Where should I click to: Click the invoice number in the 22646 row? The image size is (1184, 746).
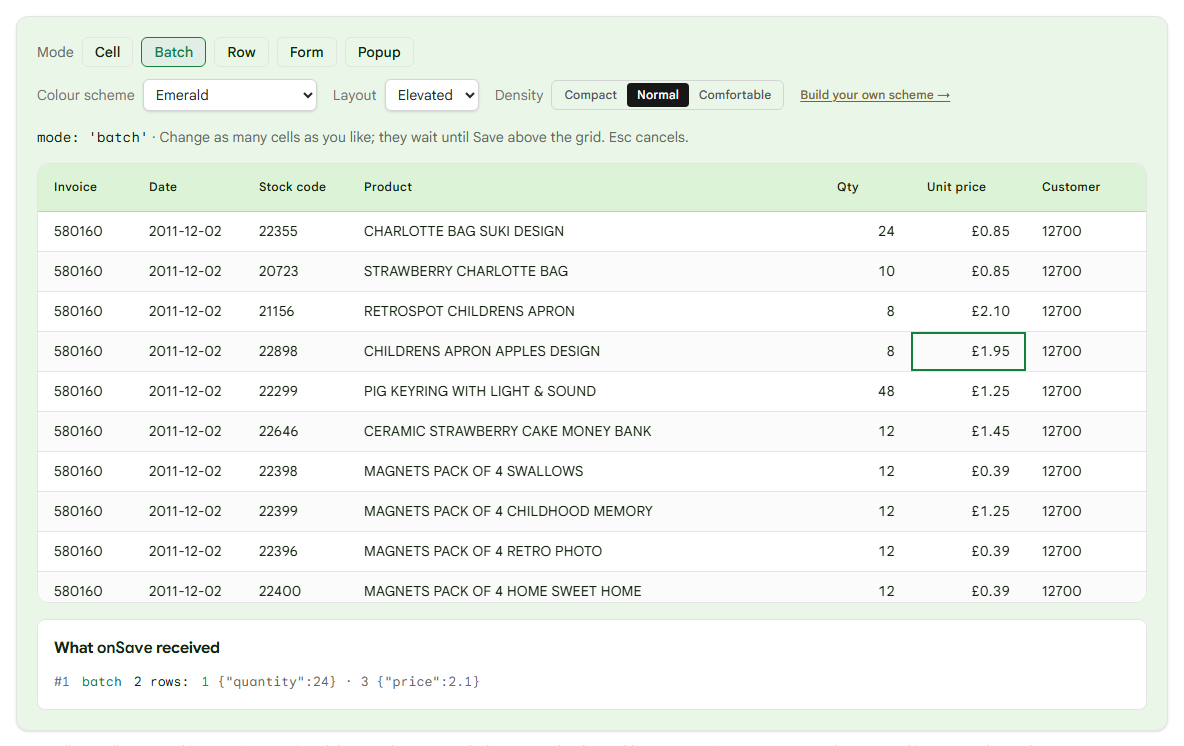tap(85, 431)
